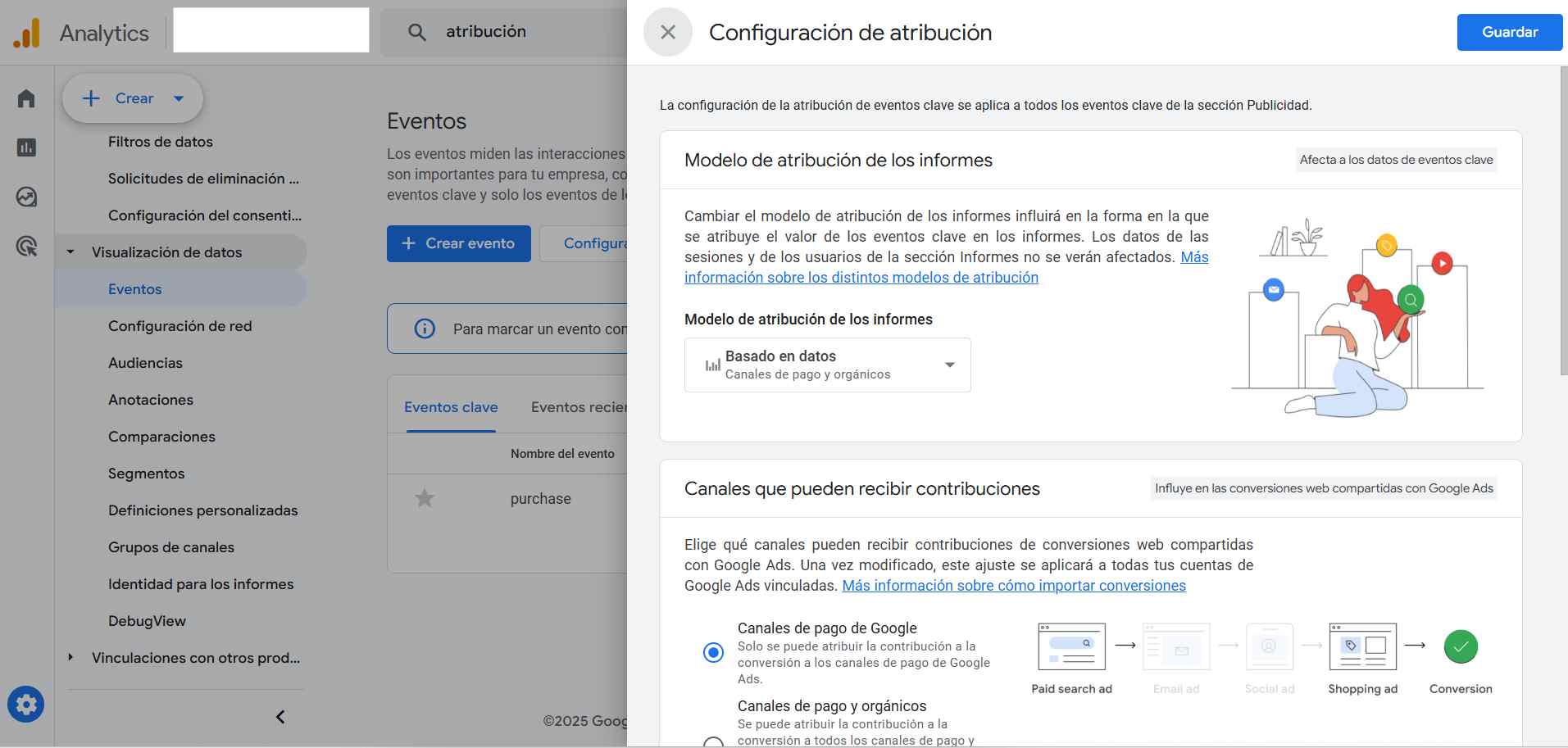Save attribution settings with Guardar
The height and width of the screenshot is (748, 1568).
1508,32
